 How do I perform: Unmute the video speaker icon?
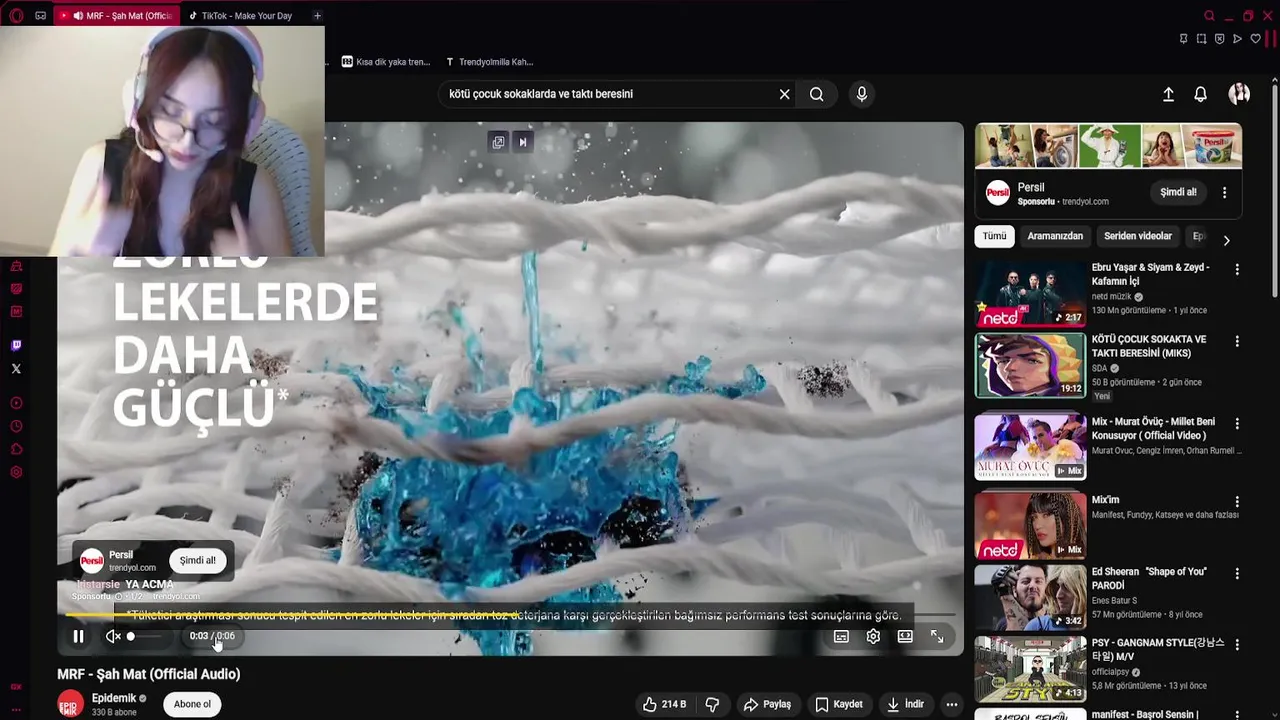tap(113, 636)
